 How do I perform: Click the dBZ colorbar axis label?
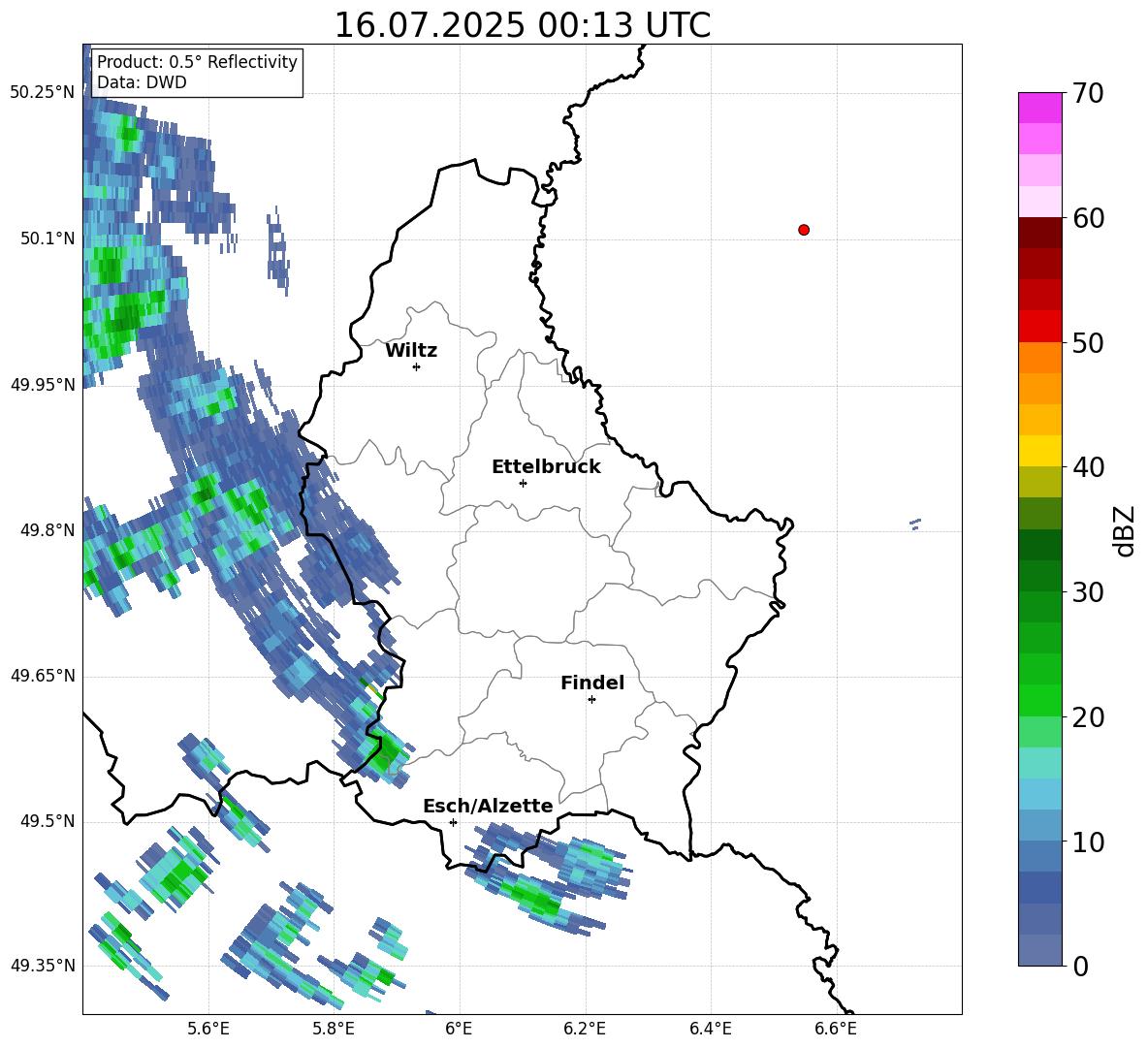click(x=1126, y=530)
